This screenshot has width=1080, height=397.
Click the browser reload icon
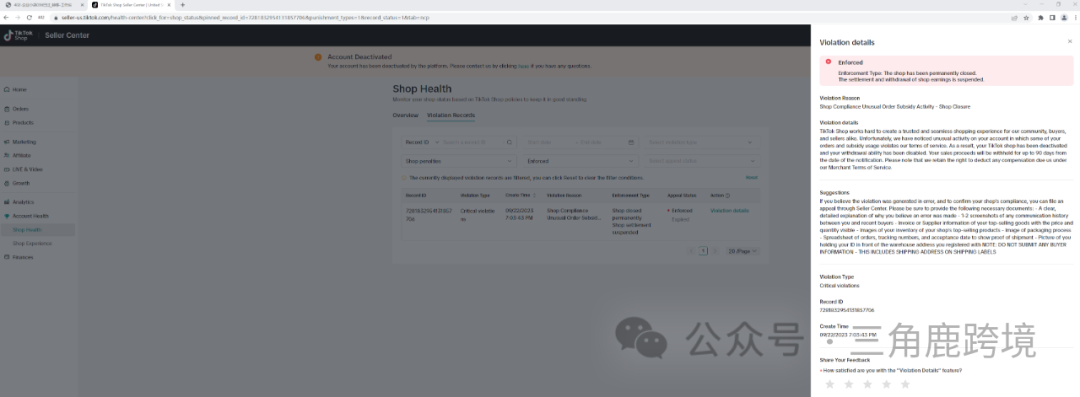(29, 17)
